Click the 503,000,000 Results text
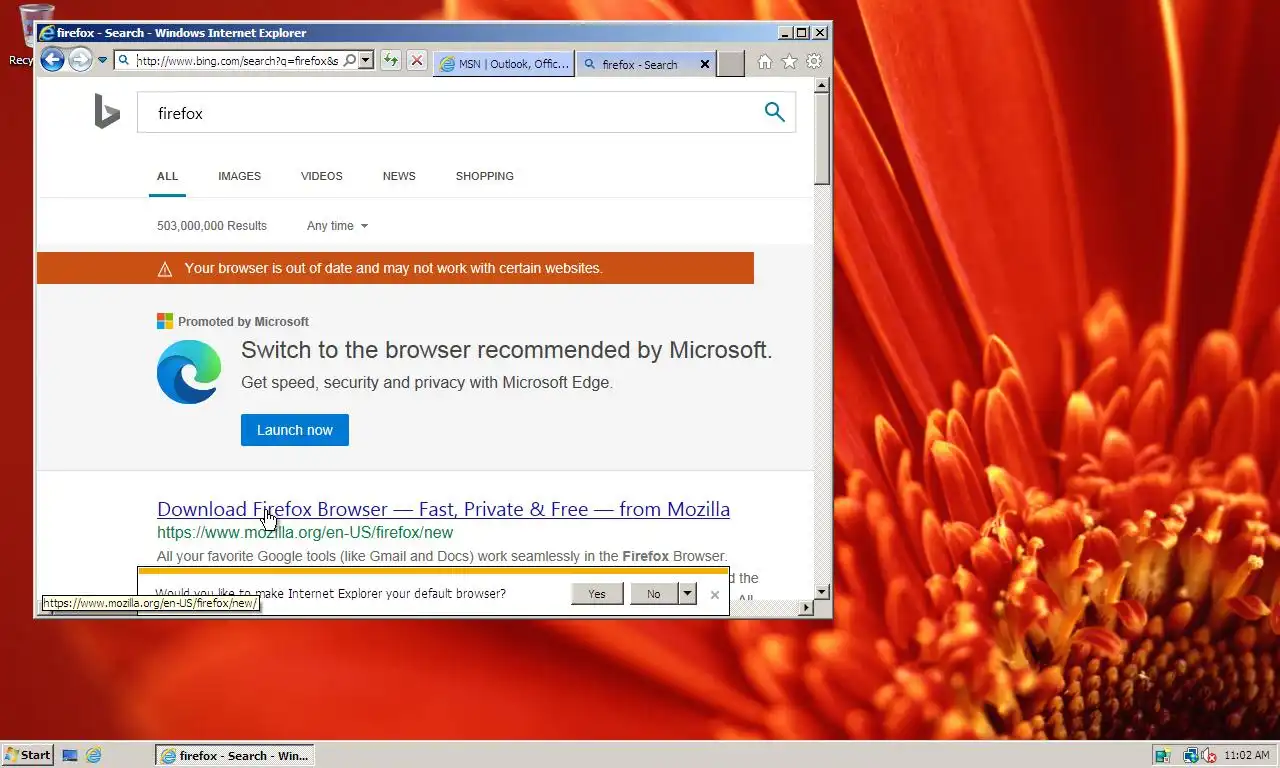 (212, 226)
